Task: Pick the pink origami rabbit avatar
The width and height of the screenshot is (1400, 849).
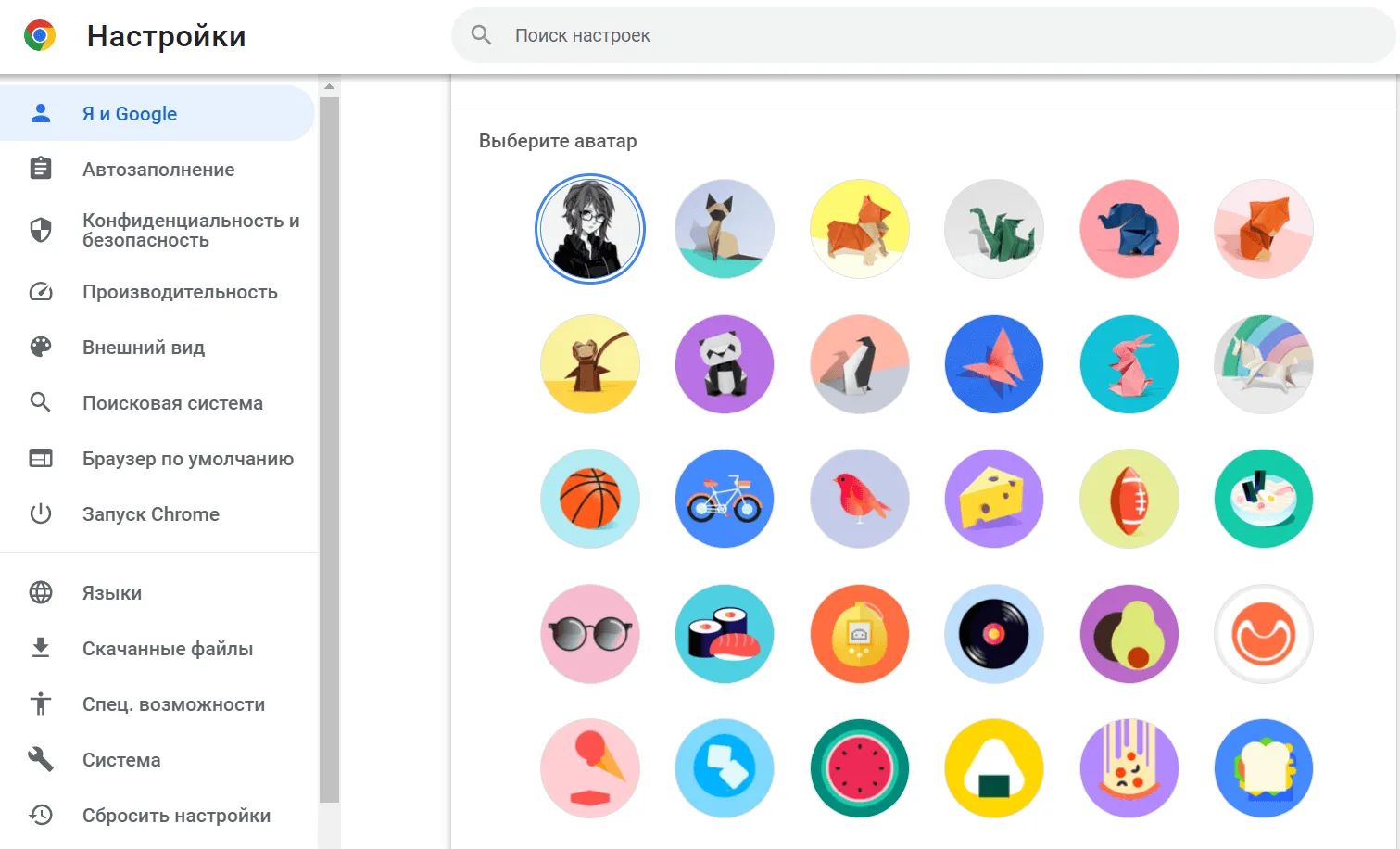Action: pos(1129,364)
